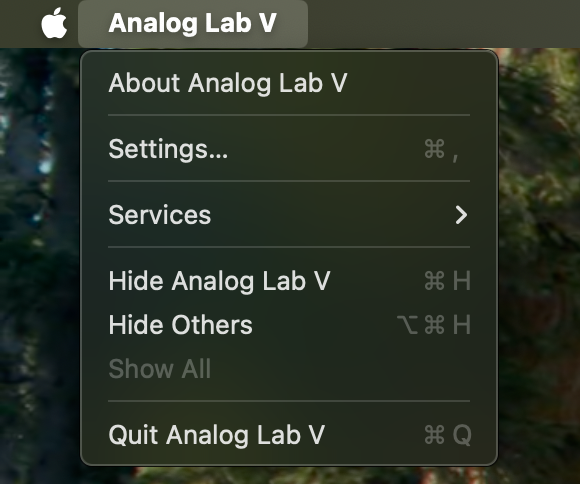Choose Hide Others from the menu
The width and height of the screenshot is (580, 484).
click(289, 325)
